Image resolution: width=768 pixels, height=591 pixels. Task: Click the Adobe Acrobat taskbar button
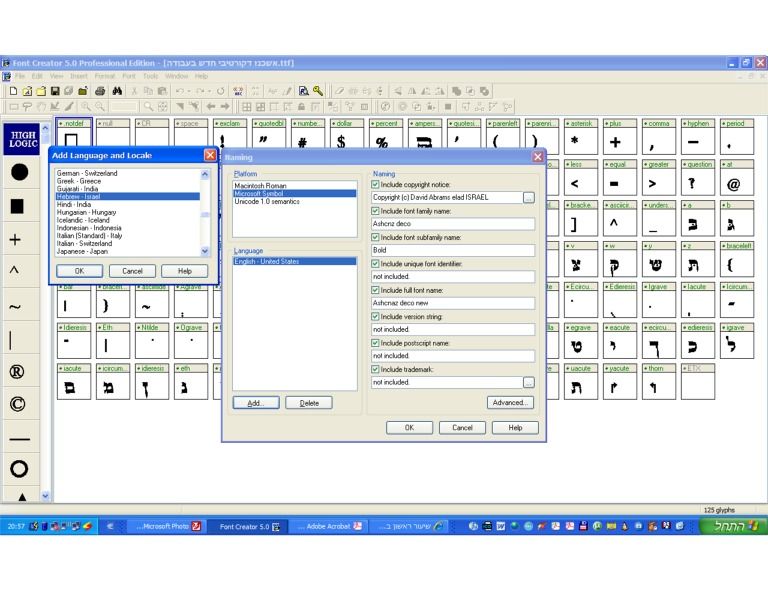click(329, 526)
